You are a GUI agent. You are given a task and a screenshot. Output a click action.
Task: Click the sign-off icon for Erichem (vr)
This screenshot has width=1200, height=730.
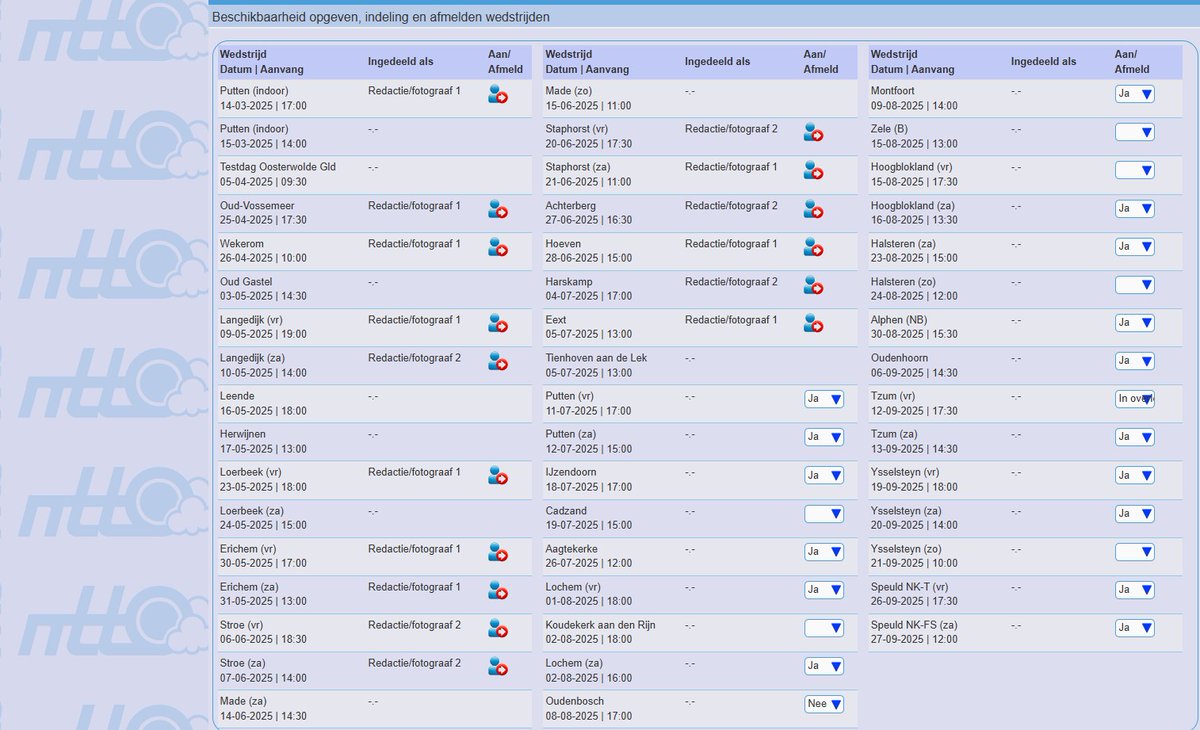pos(498,552)
